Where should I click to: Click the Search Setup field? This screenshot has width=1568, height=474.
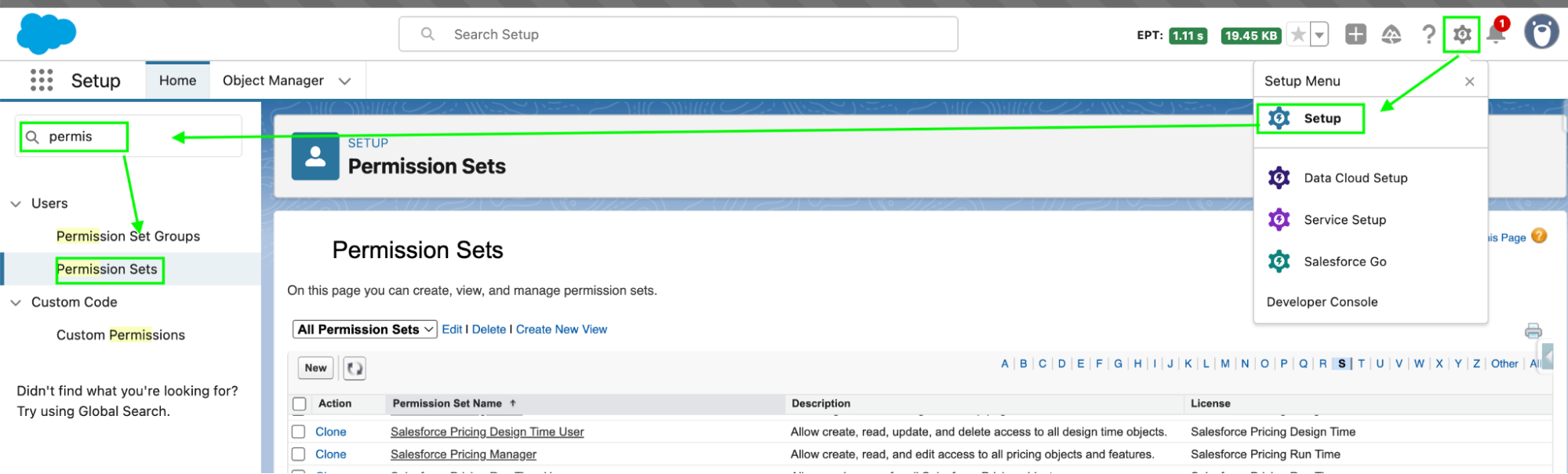678,35
